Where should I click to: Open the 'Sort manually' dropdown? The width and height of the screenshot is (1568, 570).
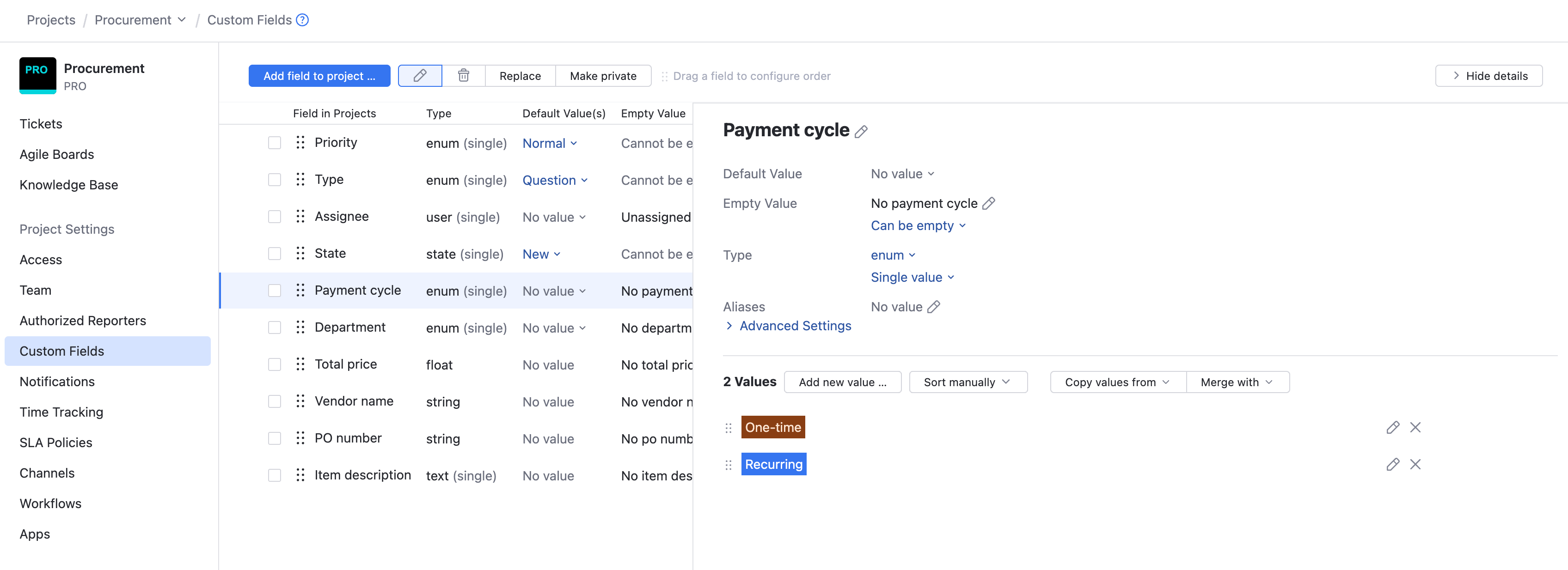tap(967, 382)
